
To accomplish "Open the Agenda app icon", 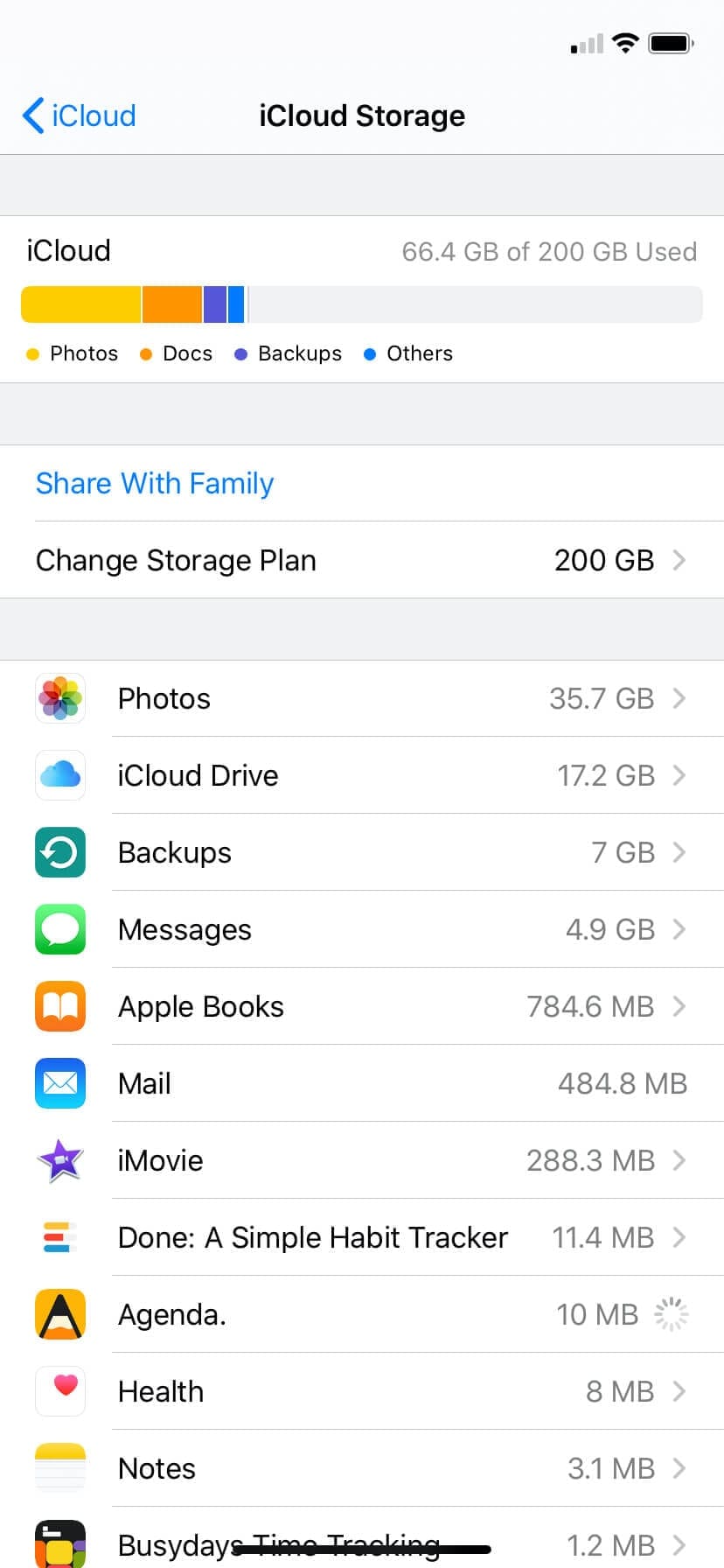I will (x=59, y=1314).
